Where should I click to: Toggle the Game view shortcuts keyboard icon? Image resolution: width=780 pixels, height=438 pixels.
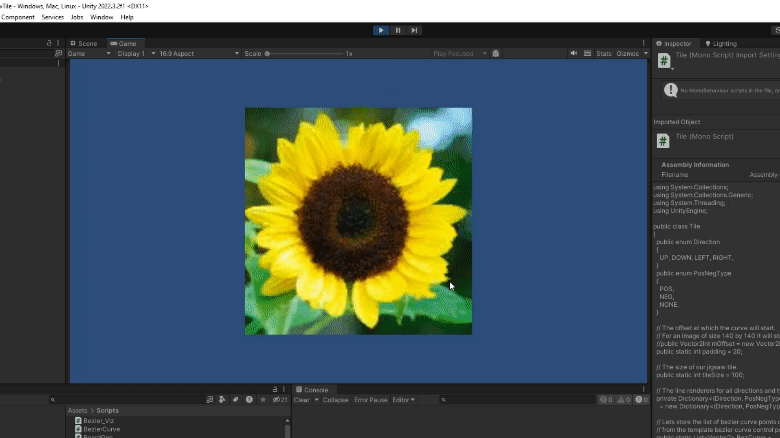point(587,53)
